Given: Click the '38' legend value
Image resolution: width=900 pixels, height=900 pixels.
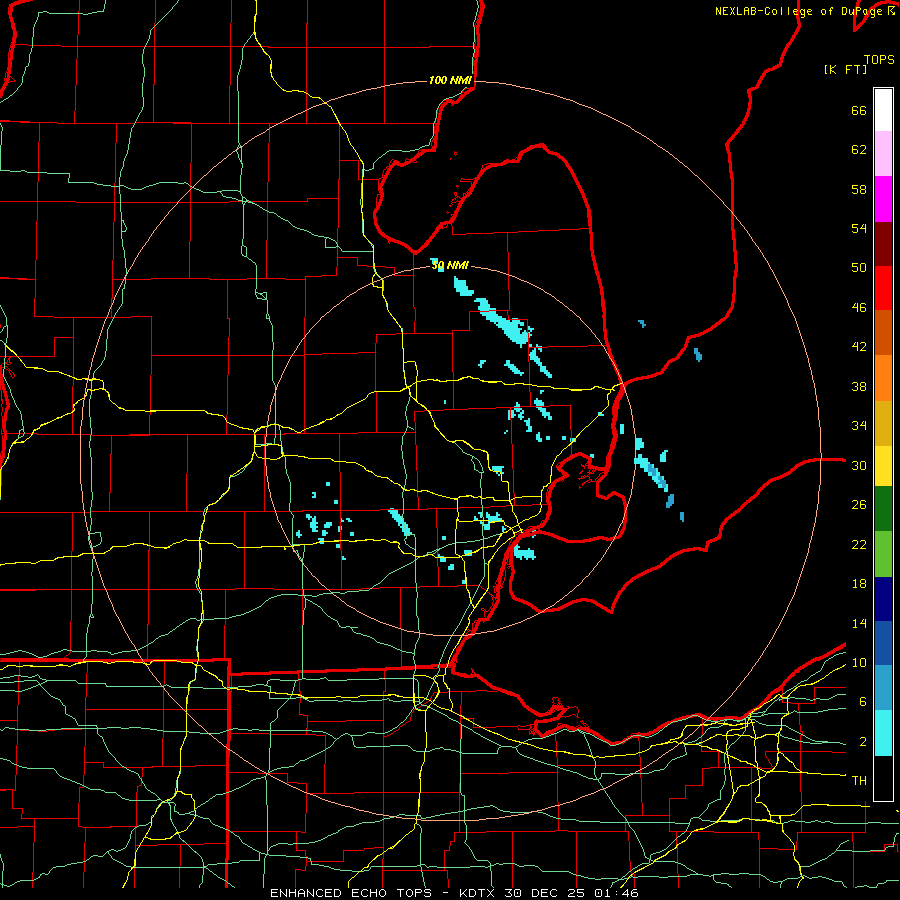Looking at the screenshot, I should coord(859,386).
